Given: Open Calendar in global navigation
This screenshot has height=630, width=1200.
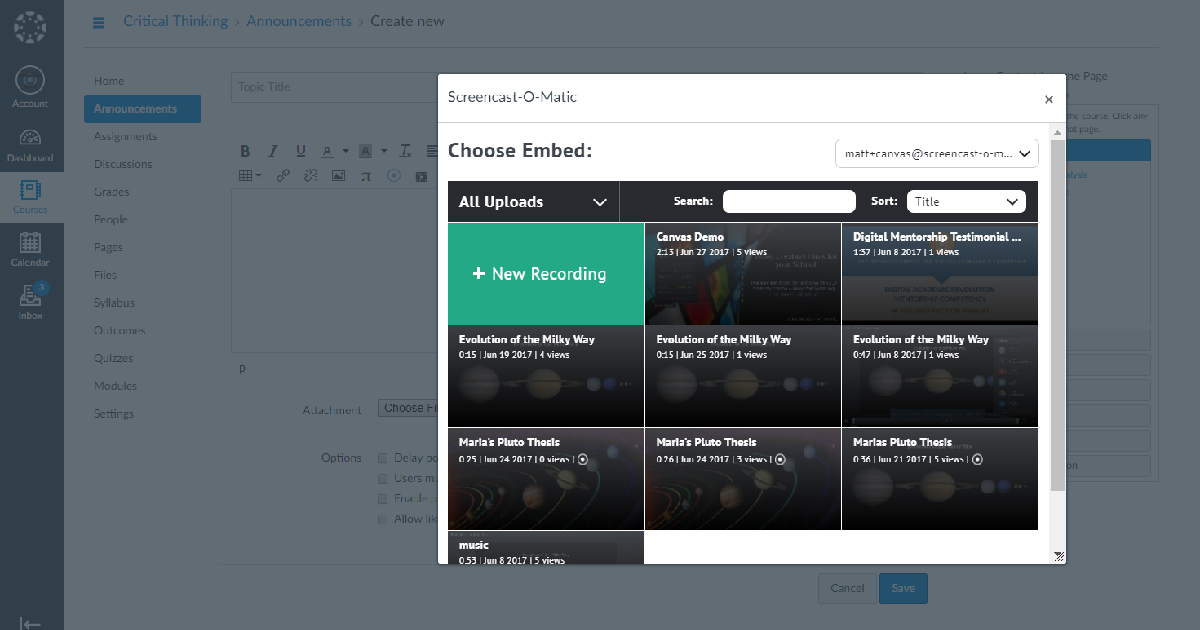Looking at the screenshot, I should click(x=30, y=249).
